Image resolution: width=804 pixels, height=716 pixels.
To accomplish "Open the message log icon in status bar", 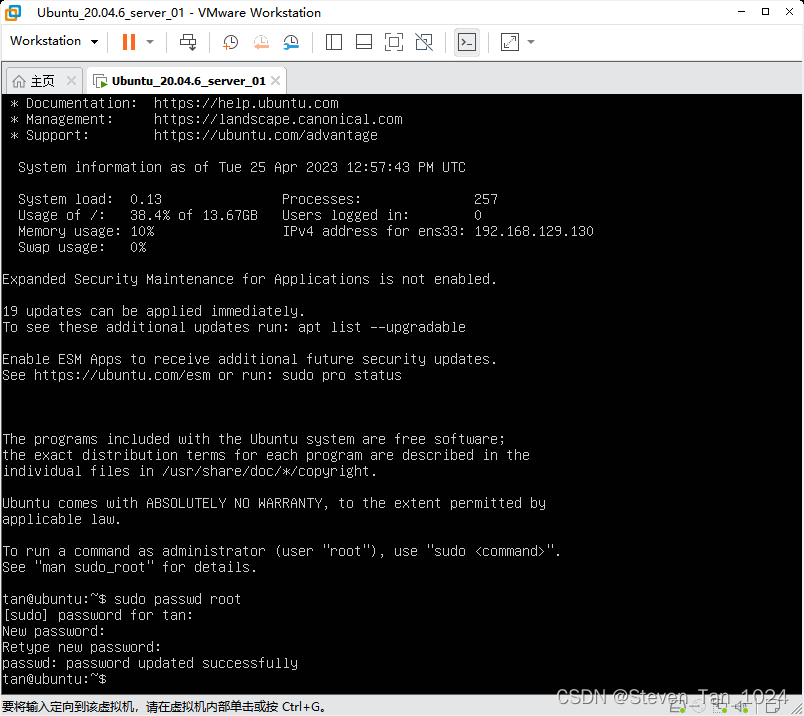I will coord(772,707).
